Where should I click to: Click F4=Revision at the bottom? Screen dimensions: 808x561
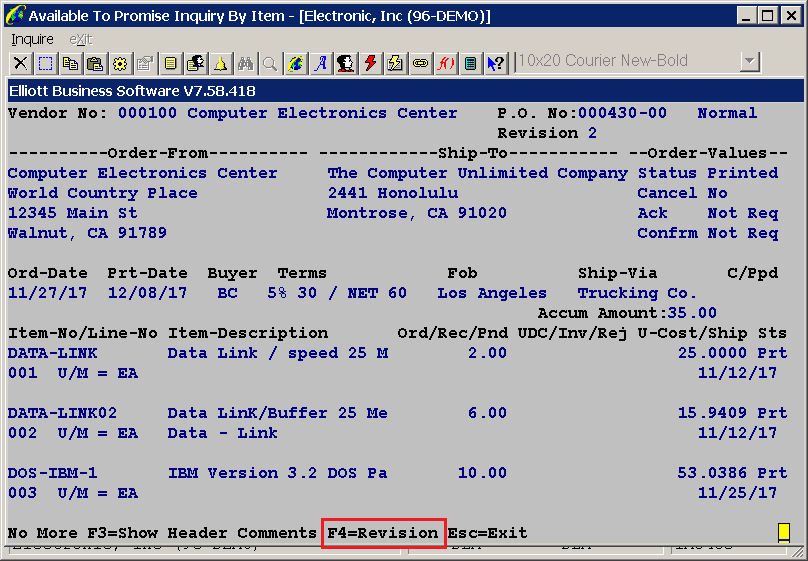(x=383, y=533)
